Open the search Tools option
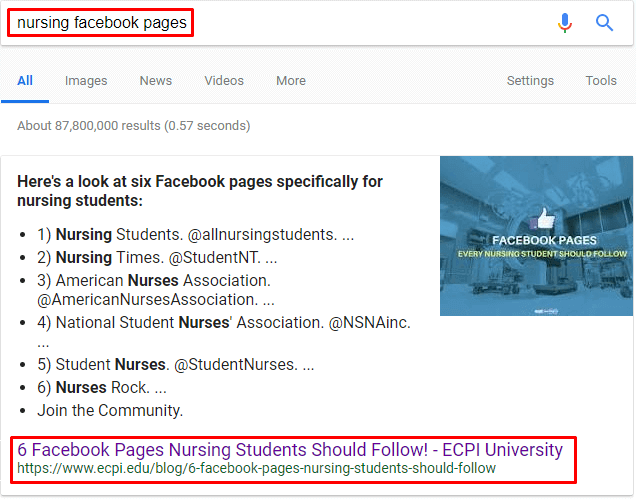The image size is (636, 499). [601, 81]
